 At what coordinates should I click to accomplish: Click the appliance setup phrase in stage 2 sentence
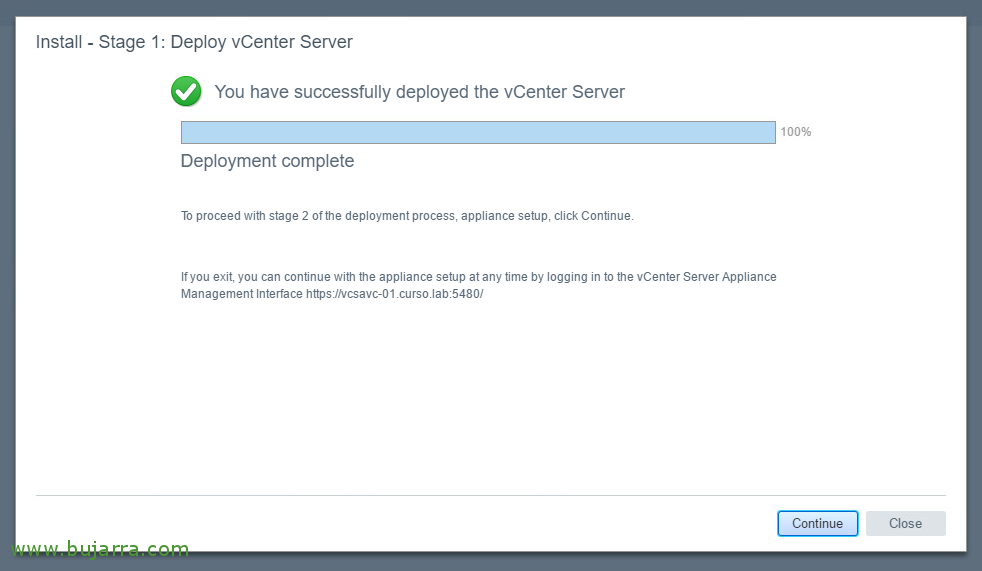[505, 216]
